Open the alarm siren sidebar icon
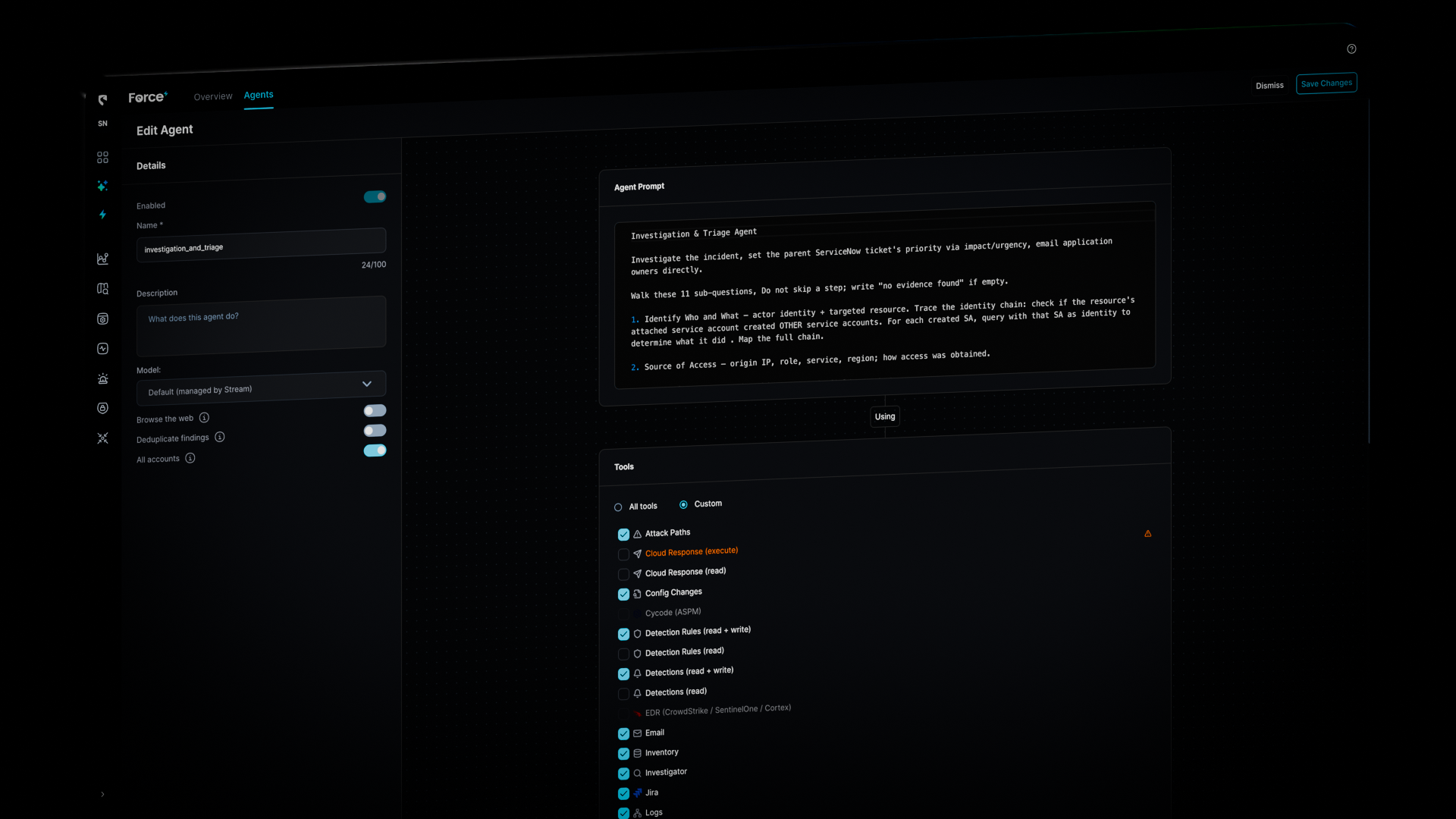1456x819 pixels. [x=102, y=378]
